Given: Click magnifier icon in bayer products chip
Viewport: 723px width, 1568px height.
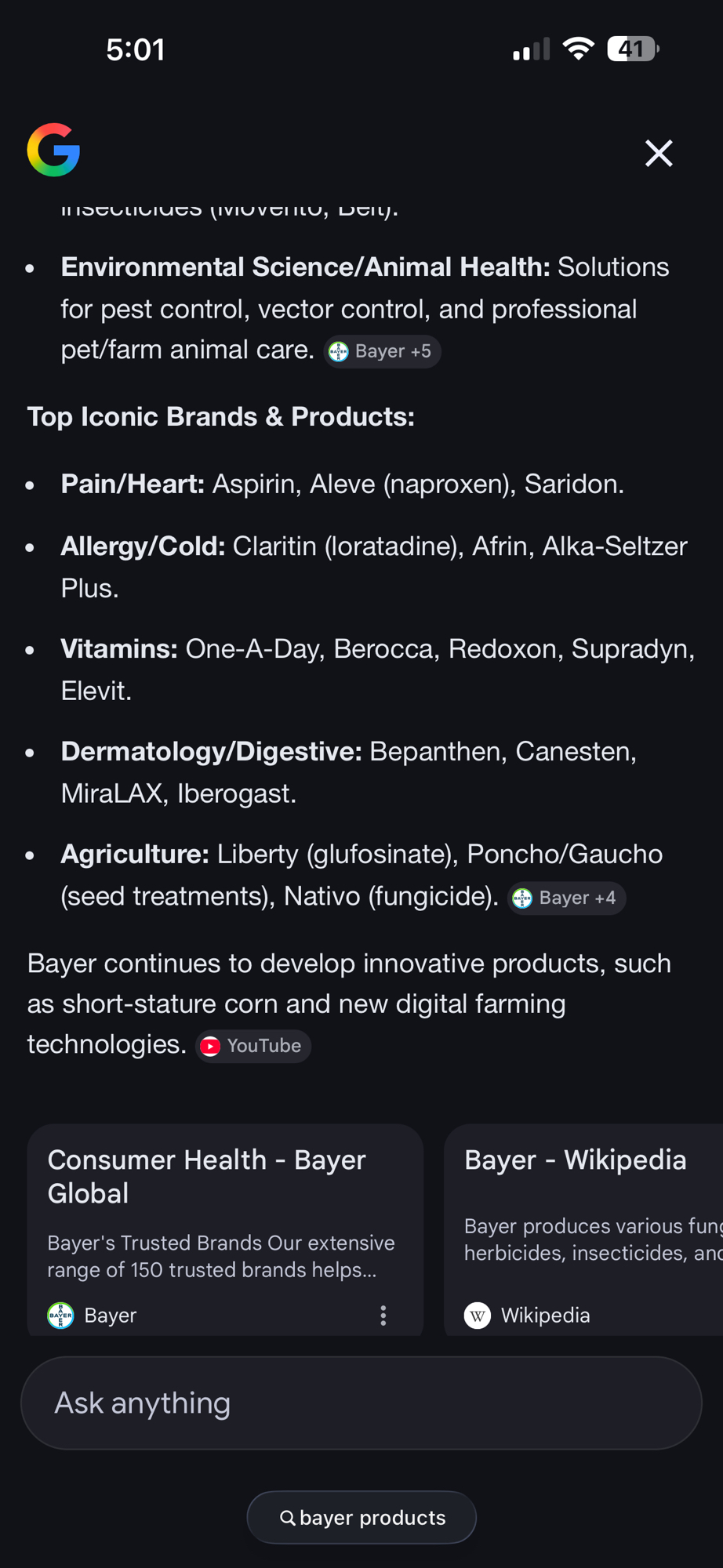Looking at the screenshot, I should (x=288, y=1518).
